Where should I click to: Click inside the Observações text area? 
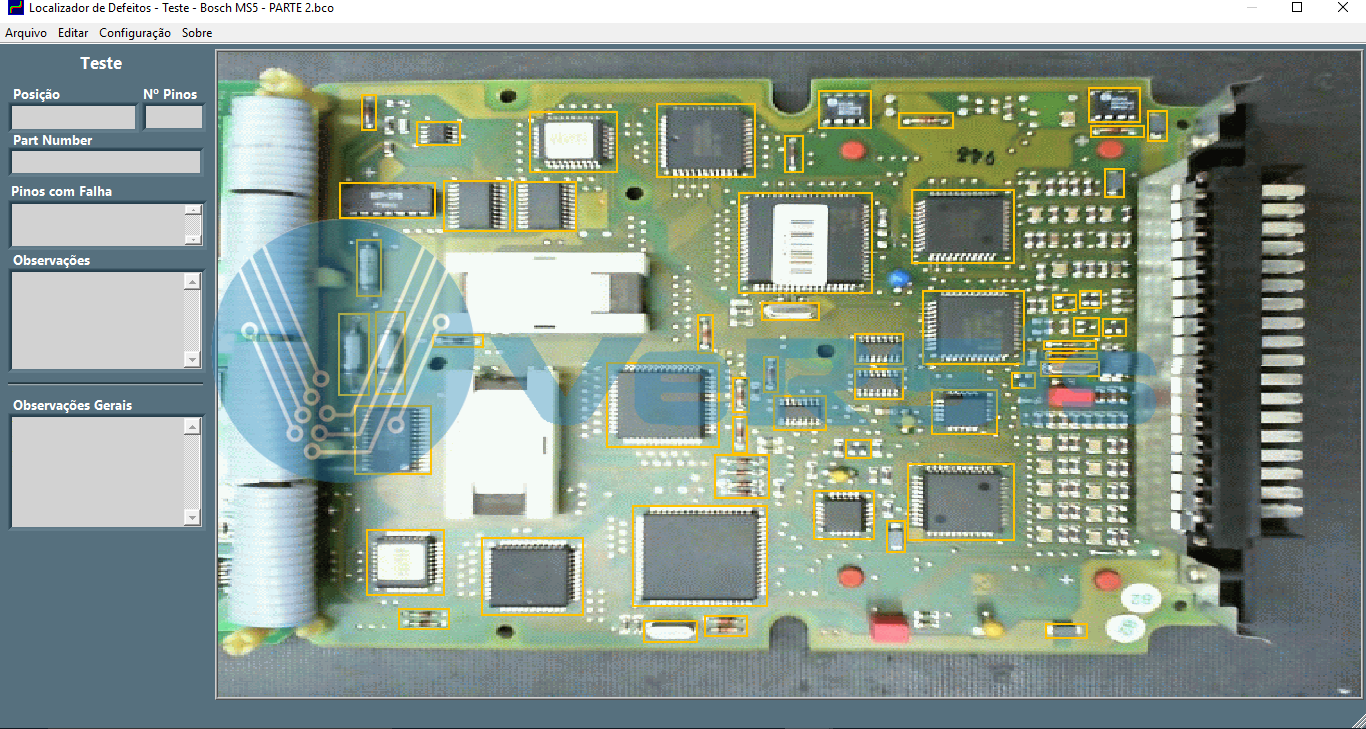point(97,320)
